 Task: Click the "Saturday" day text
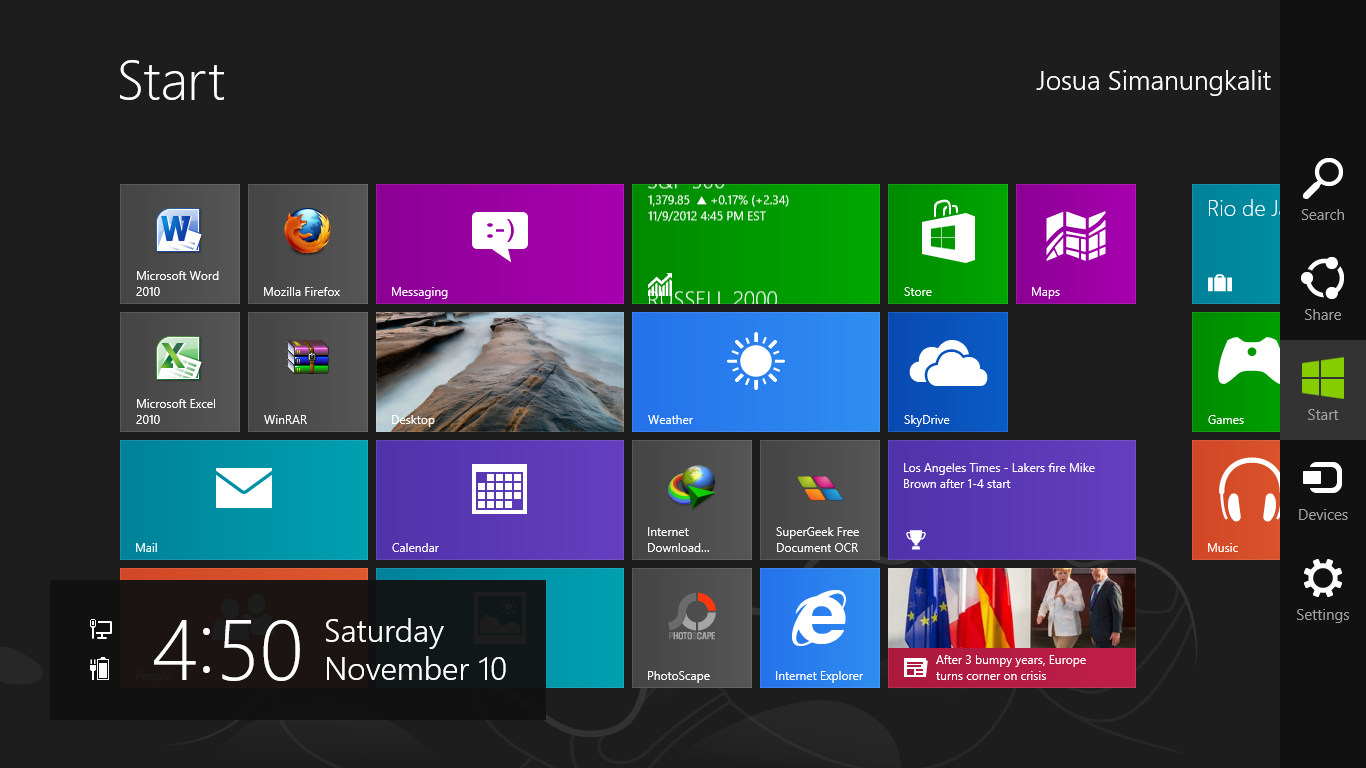point(384,631)
